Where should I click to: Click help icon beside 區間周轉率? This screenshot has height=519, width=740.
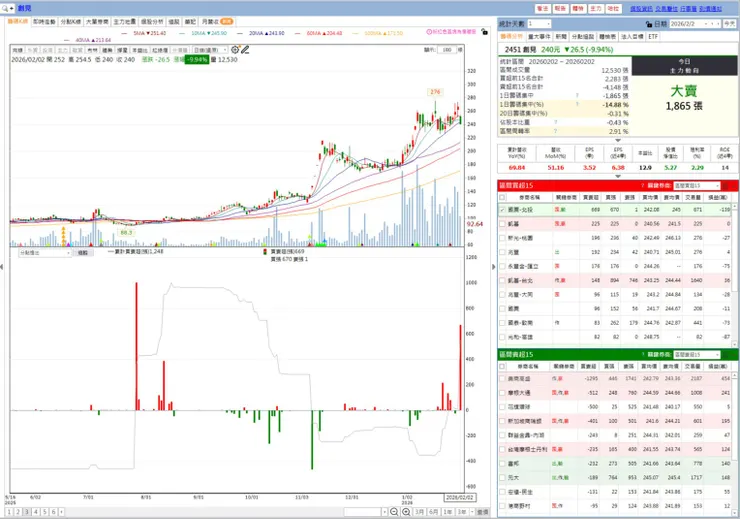pyautogui.click(x=555, y=132)
